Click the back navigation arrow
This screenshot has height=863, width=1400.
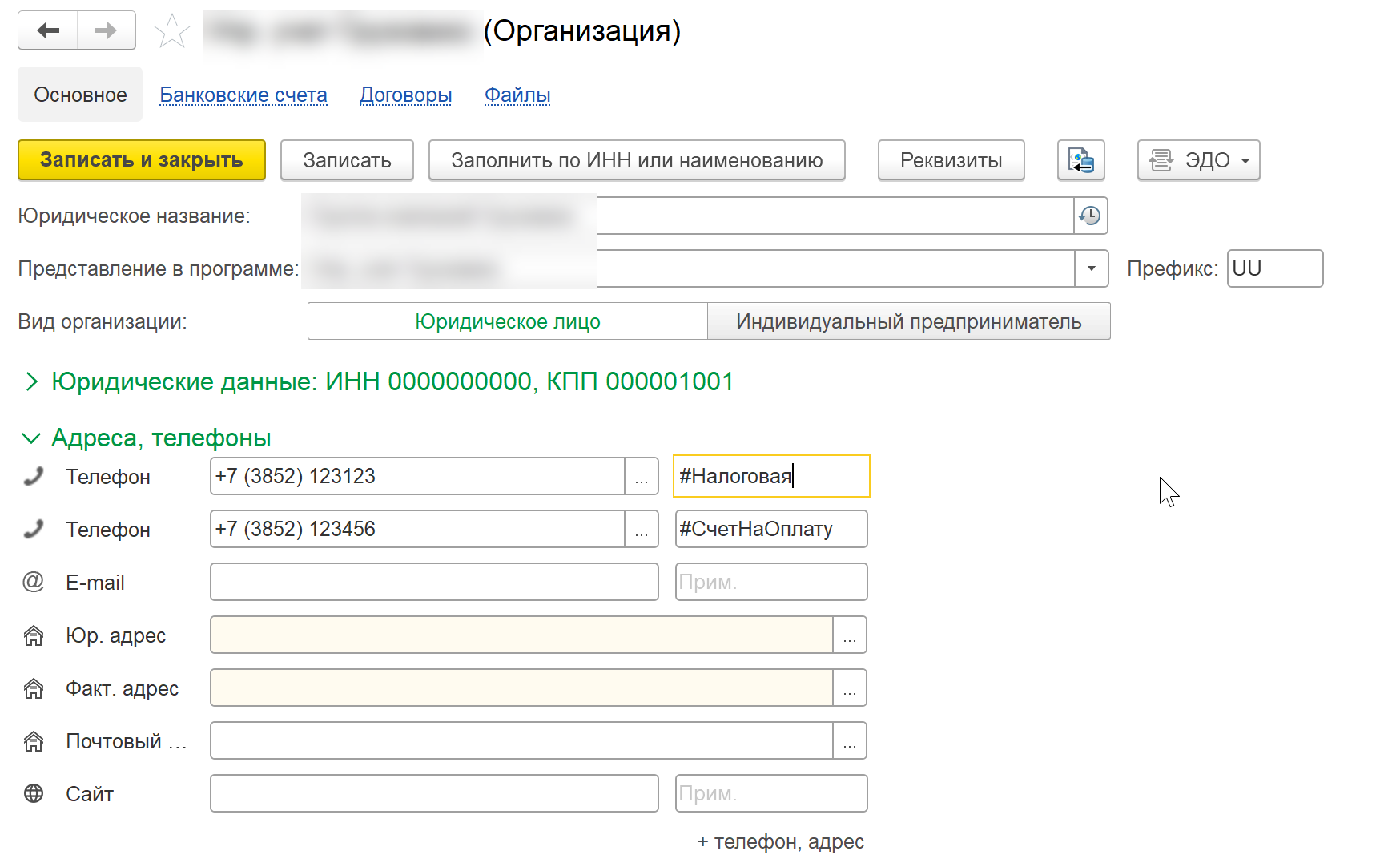48,31
